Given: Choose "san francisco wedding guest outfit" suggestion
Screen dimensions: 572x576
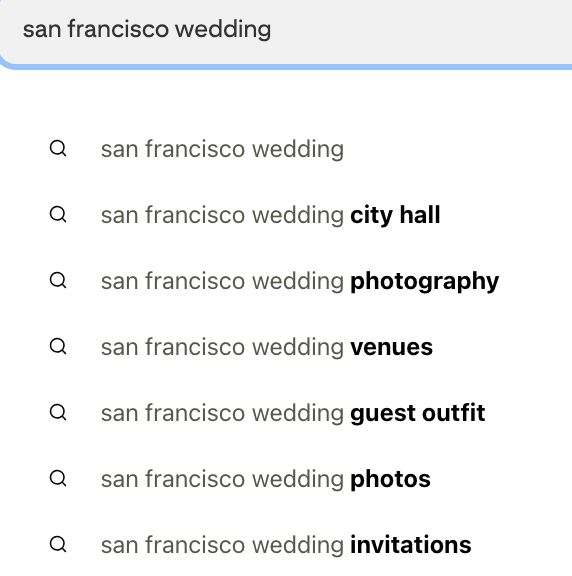Looking at the screenshot, I should tap(286, 413).
